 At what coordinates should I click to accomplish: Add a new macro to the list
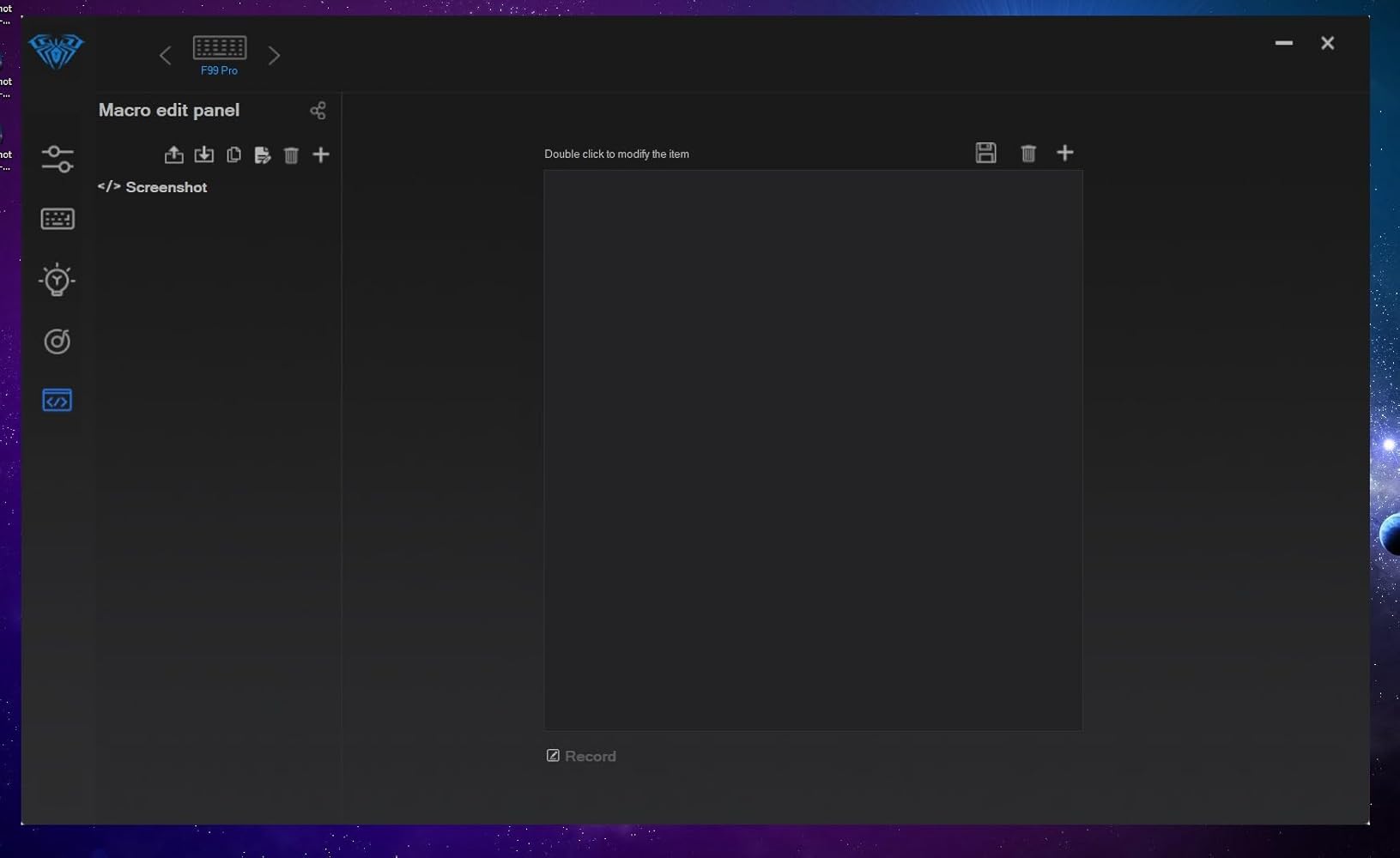pyautogui.click(x=321, y=154)
